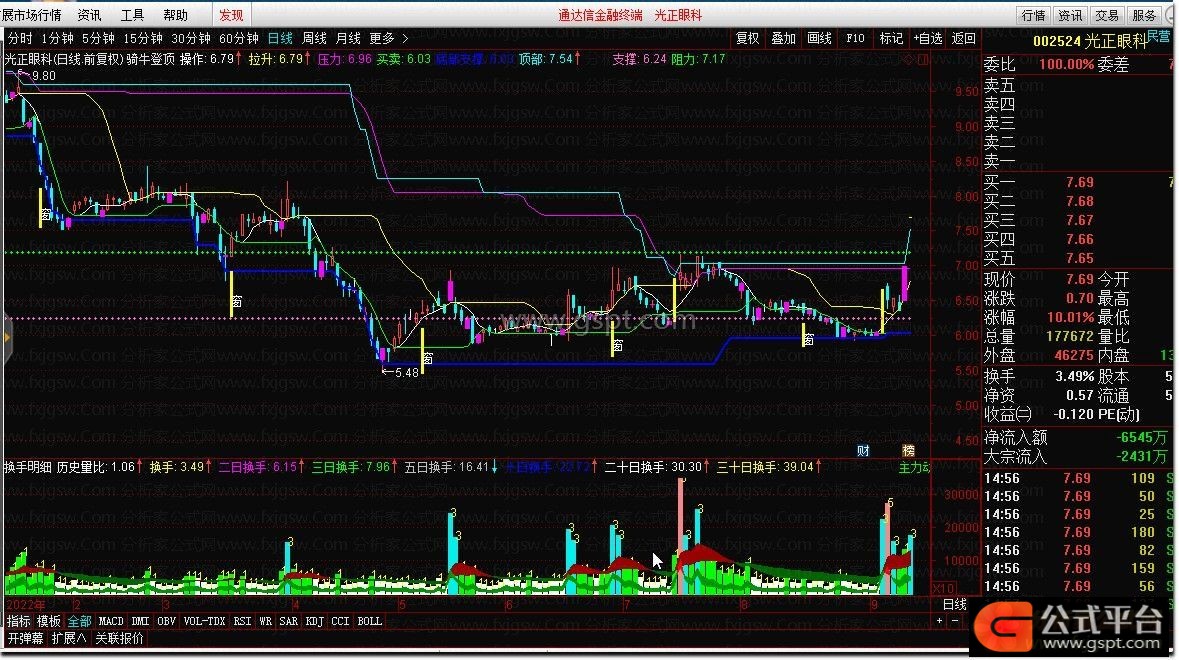Click the 榜 ranking marker icon
Image resolution: width=1179 pixels, height=660 pixels.
coord(908,450)
